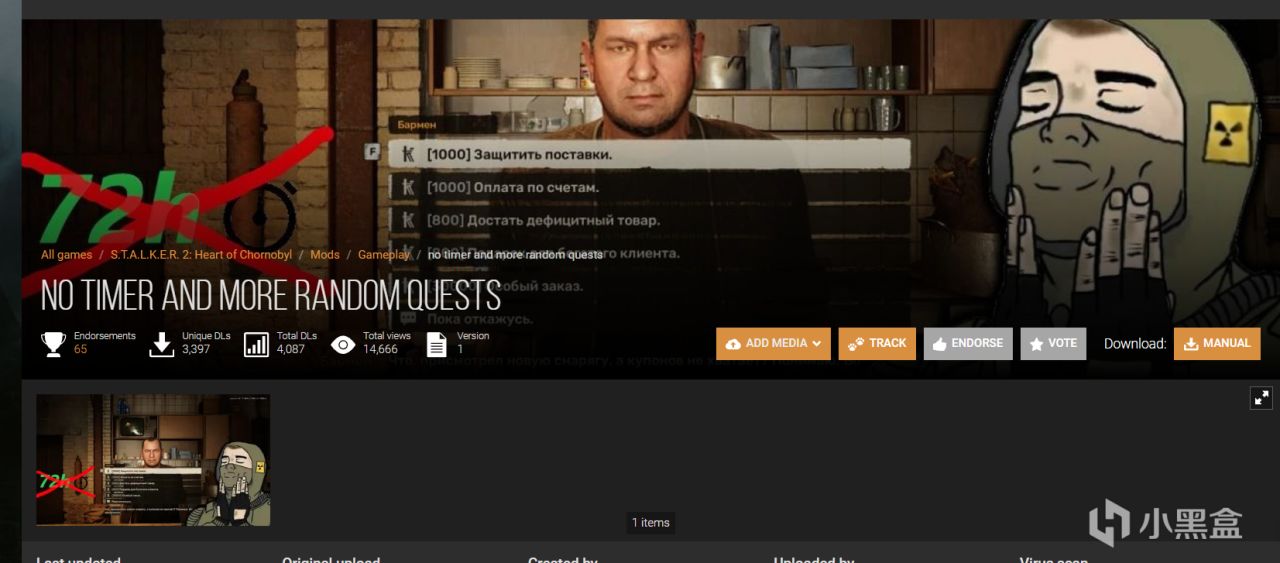The image size is (1280, 563).
Task: Endorse the mod
Action: point(968,343)
